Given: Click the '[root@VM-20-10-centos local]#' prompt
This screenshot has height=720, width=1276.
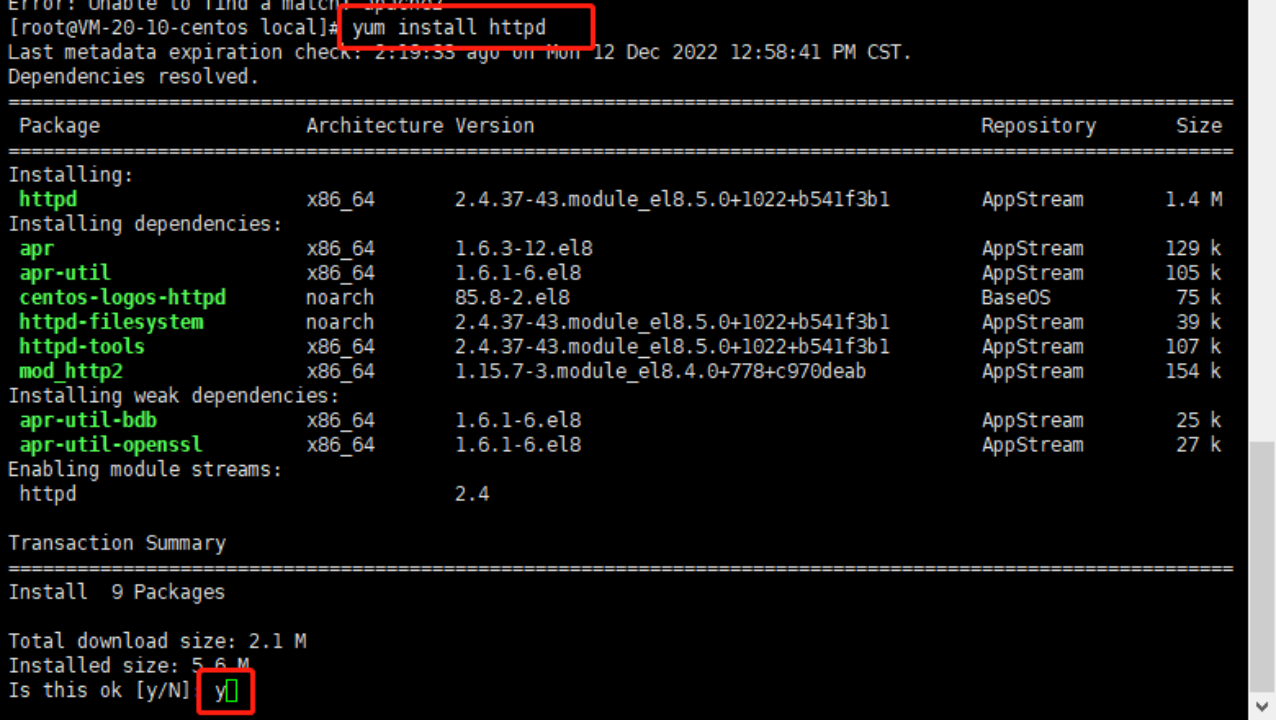Looking at the screenshot, I should pyautogui.click(x=174, y=28).
